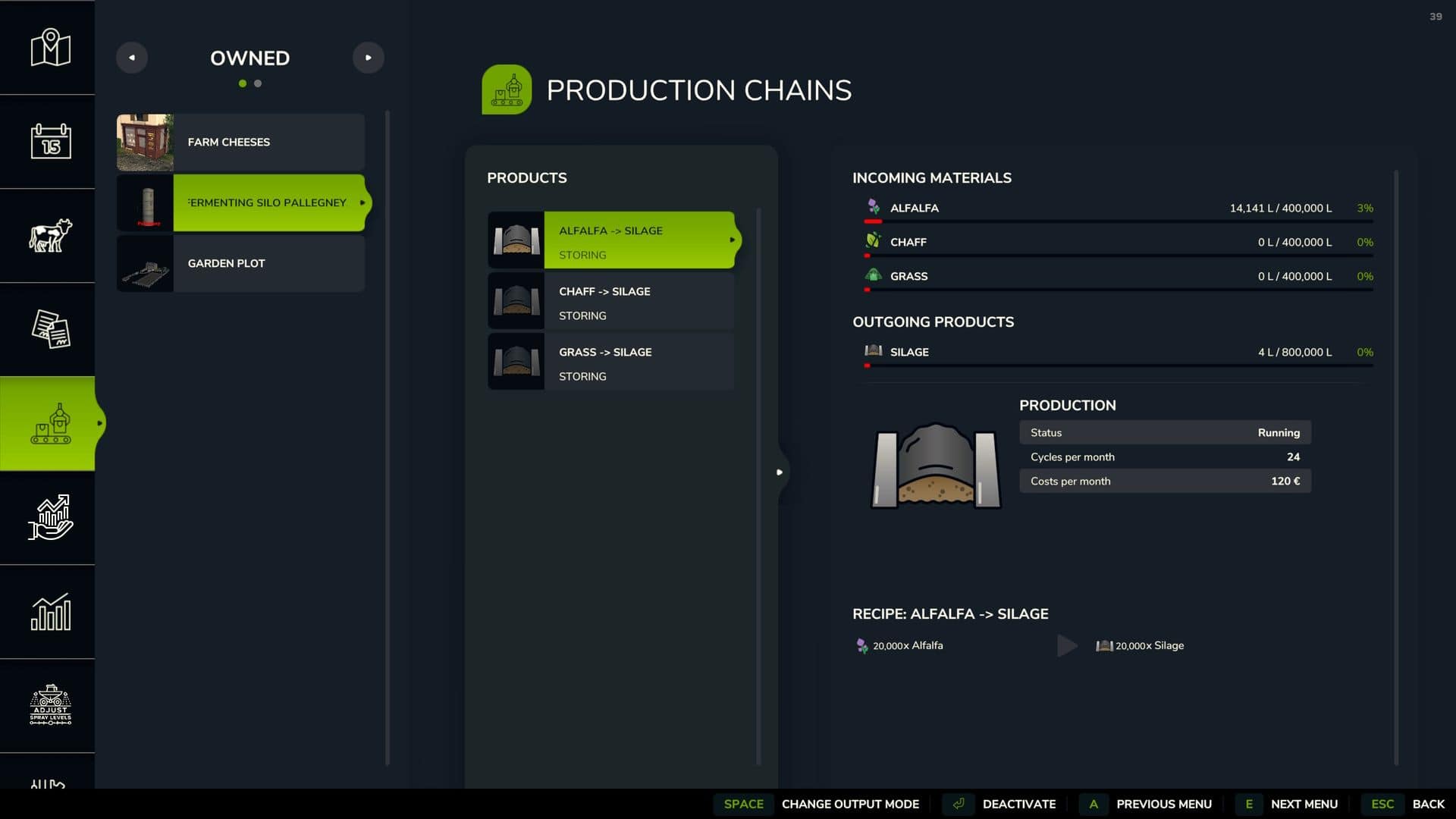Open the prices hand-chart sidebar icon

click(50, 517)
